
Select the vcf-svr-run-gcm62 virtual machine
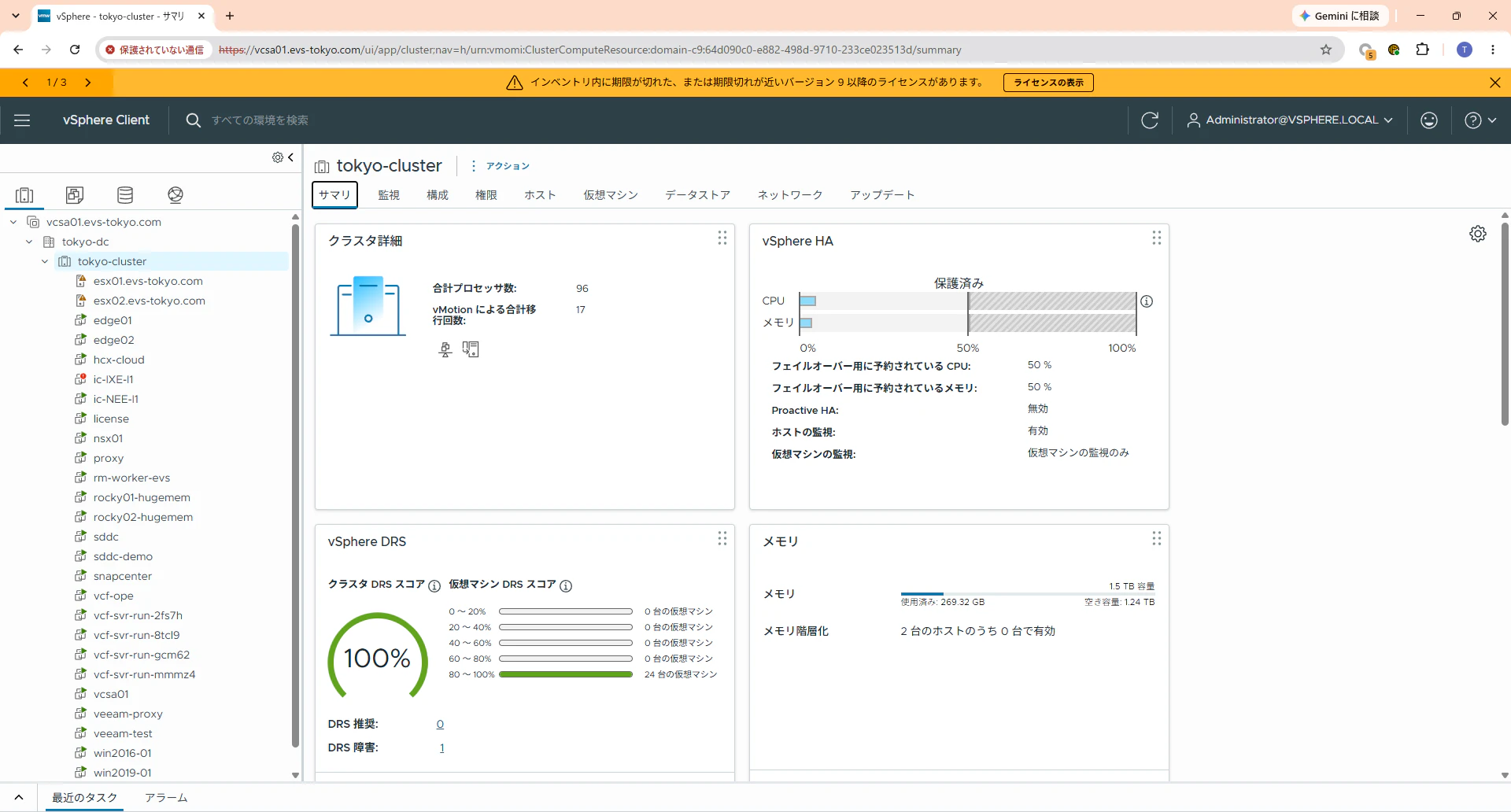point(142,655)
